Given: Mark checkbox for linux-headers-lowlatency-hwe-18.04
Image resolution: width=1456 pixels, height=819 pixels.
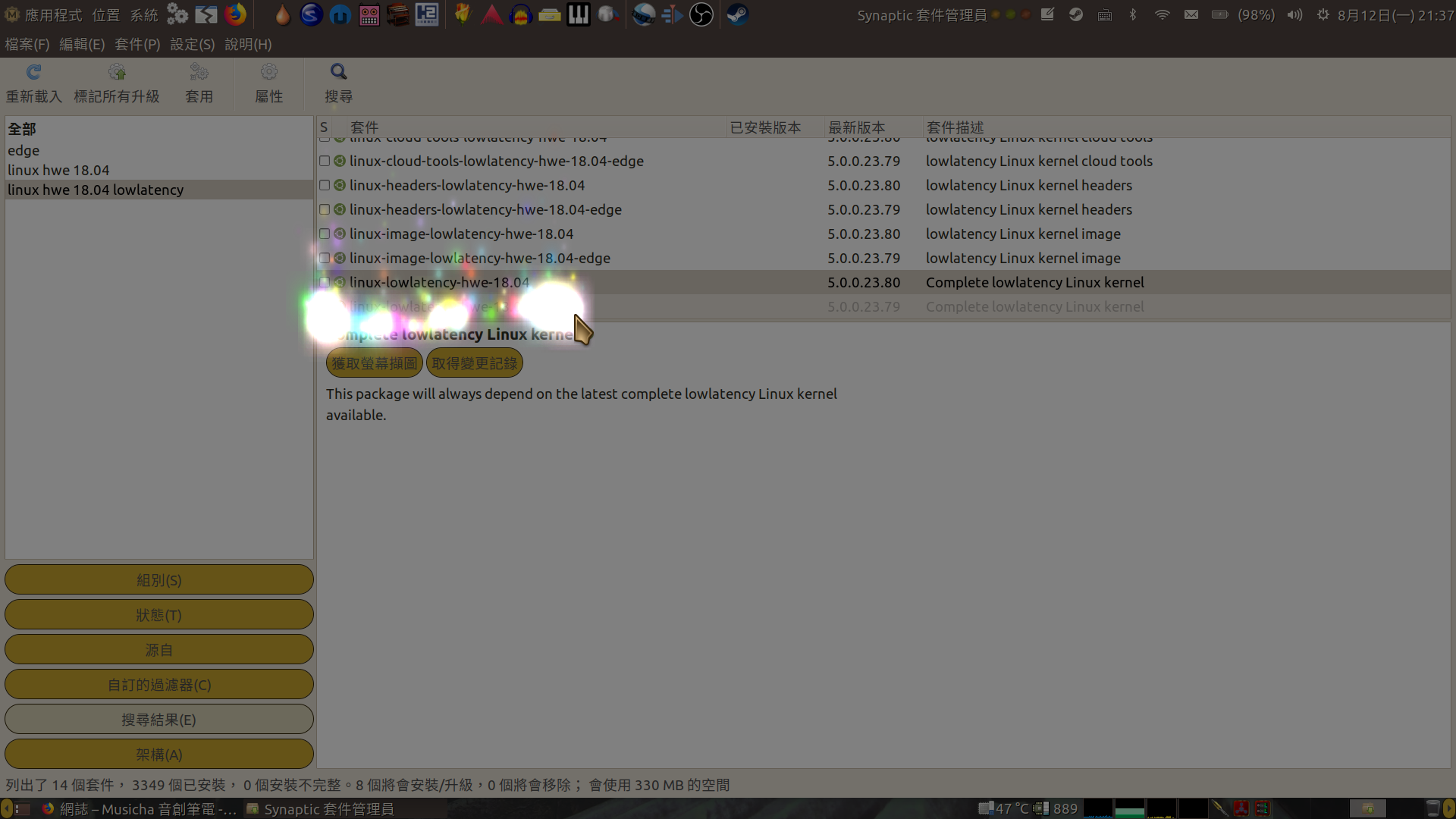Looking at the screenshot, I should point(325,185).
